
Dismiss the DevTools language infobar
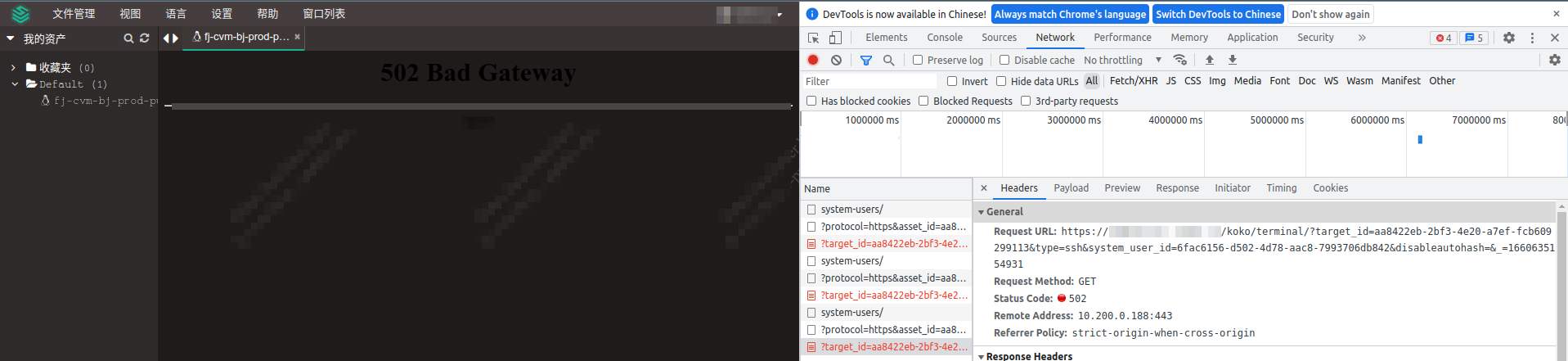pyautogui.click(x=1556, y=14)
